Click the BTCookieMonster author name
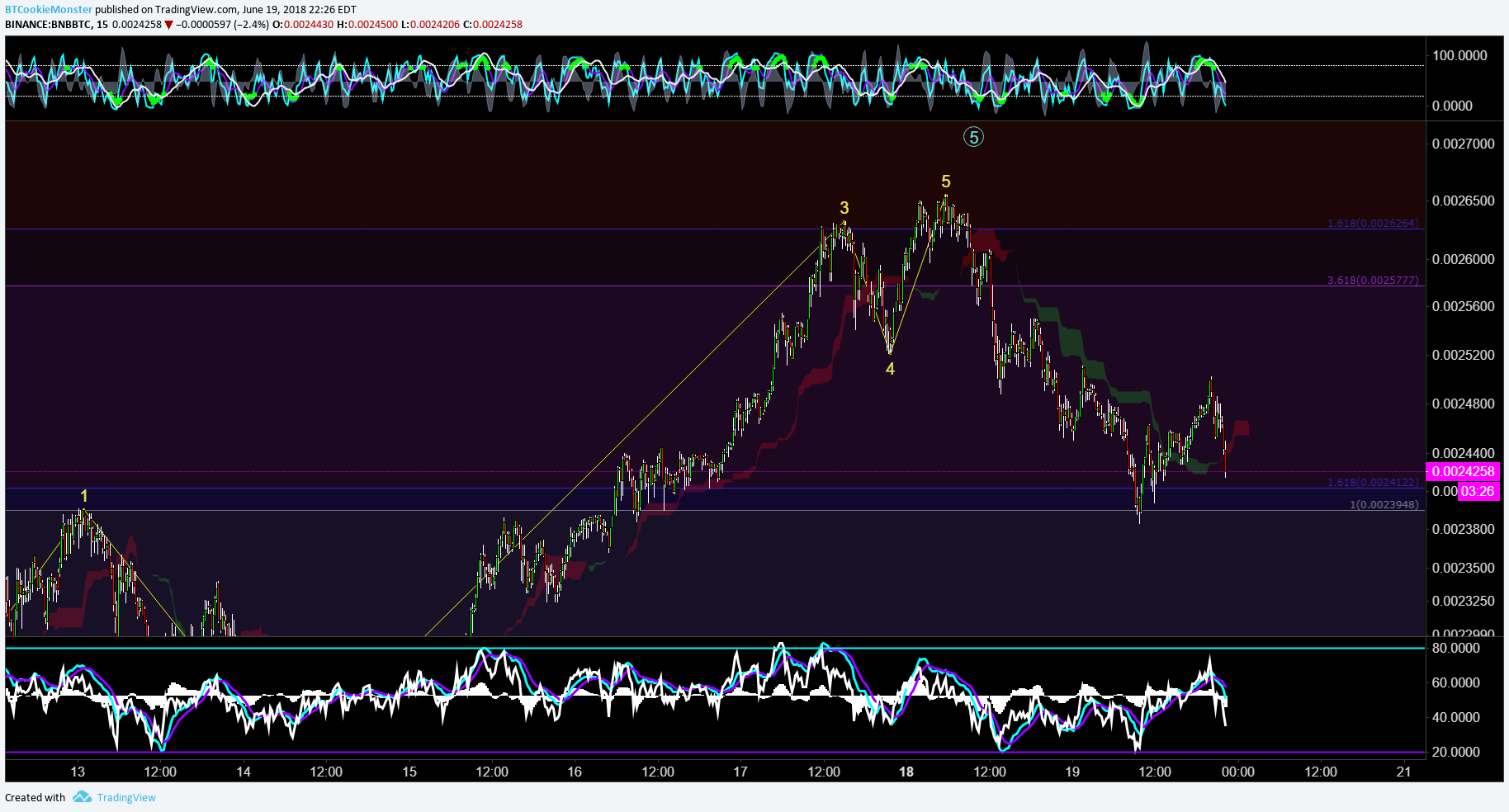The height and width of the screenshot is (812, 1509). click(49, 10)
